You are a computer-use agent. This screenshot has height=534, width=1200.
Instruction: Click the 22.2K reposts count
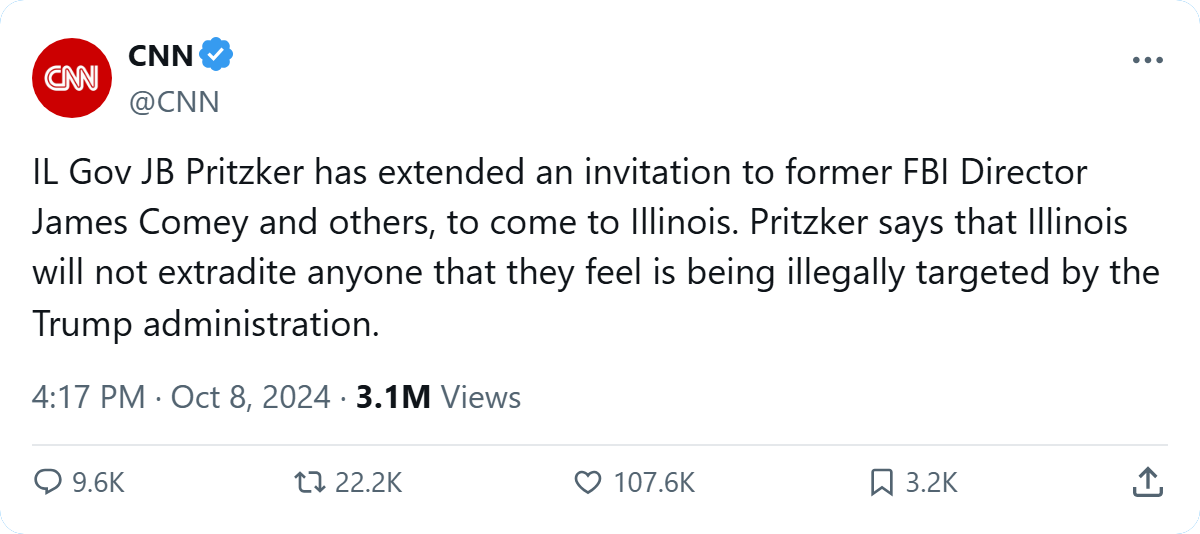[x=368, y=483]
